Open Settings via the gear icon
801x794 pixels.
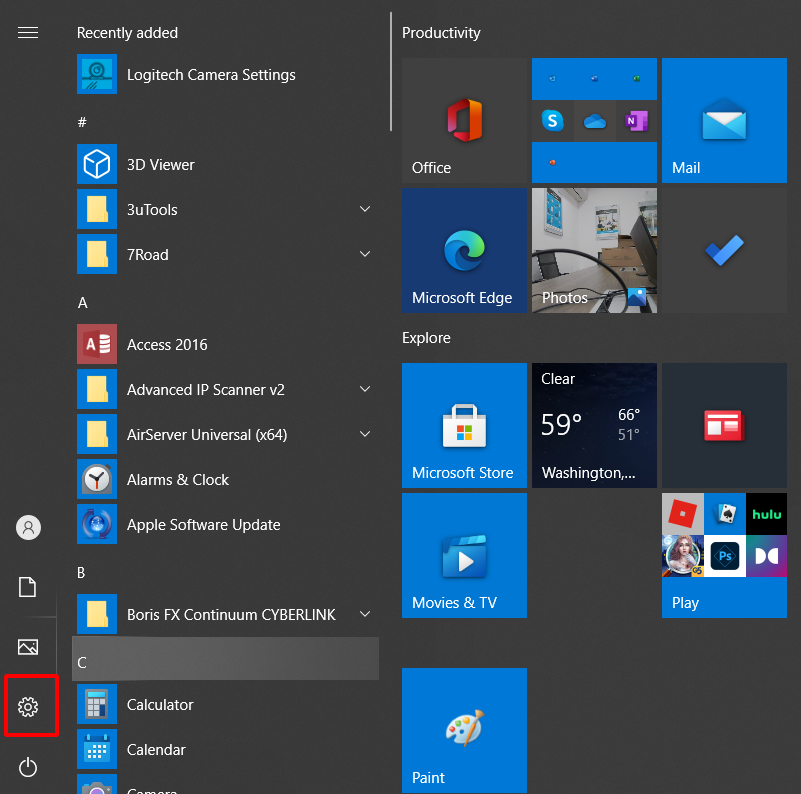click(28, 707)
